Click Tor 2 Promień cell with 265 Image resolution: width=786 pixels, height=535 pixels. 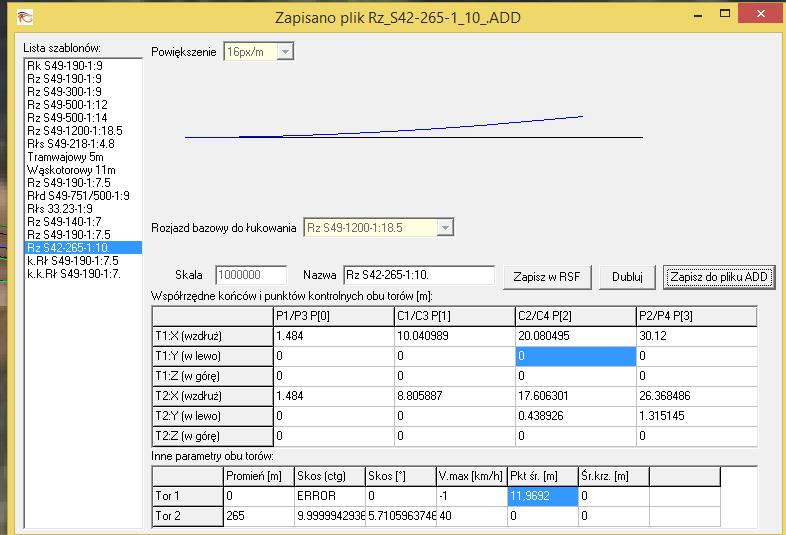(x=259, y=516)
